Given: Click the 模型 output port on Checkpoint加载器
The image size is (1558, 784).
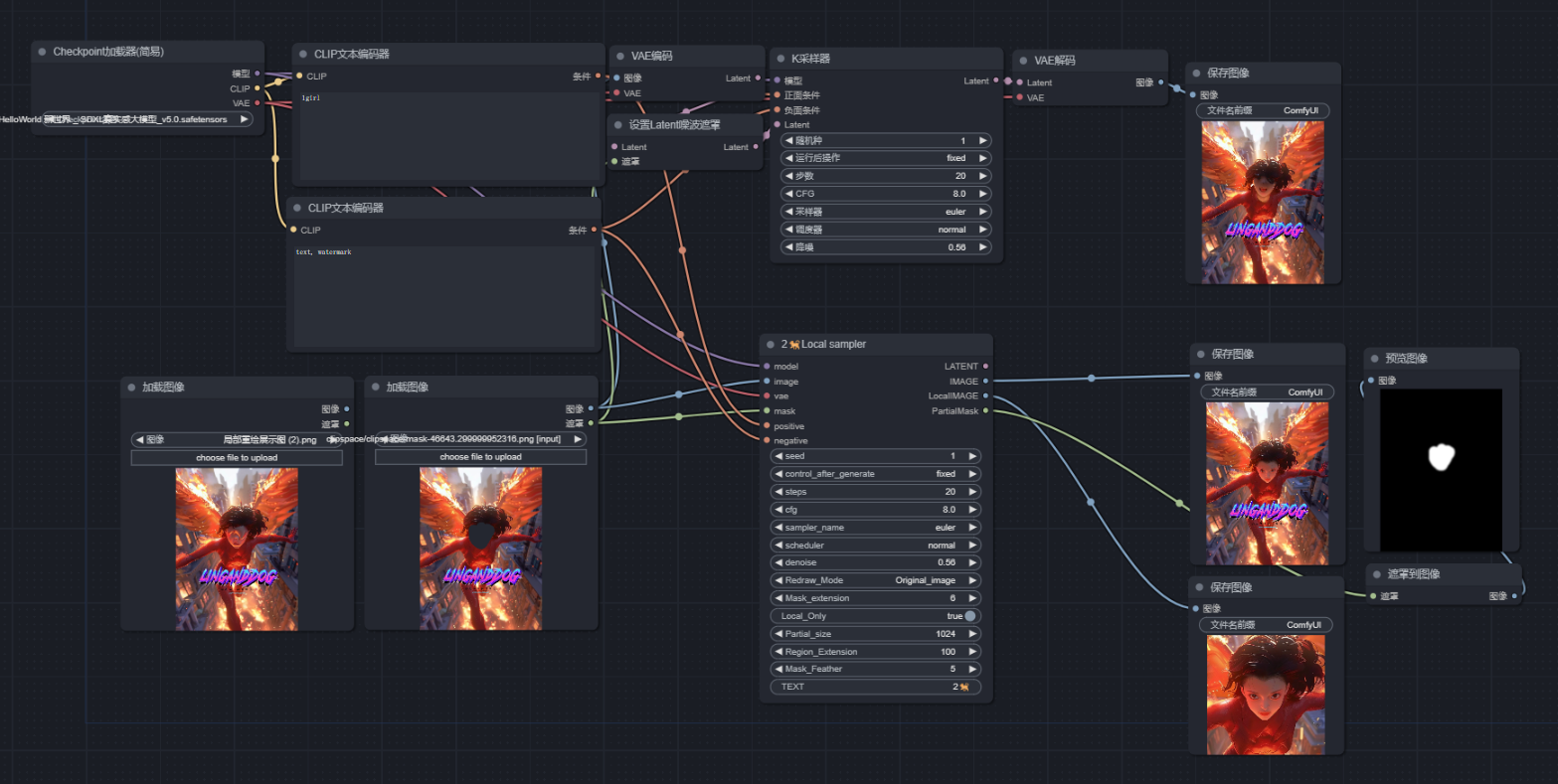Looking at the screenshot, I should 258,74.
